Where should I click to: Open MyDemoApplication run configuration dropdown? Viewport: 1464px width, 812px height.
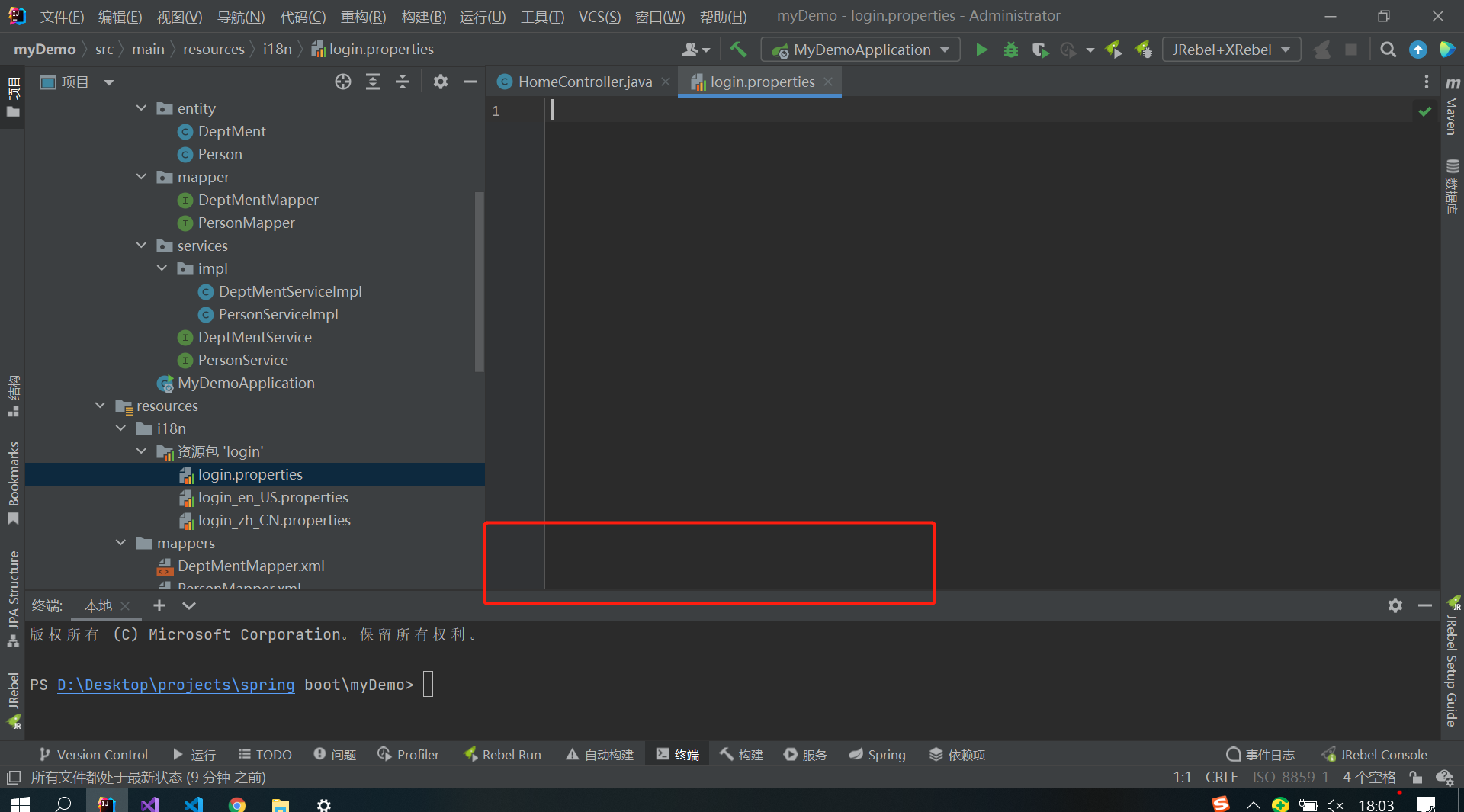[860, 50]
